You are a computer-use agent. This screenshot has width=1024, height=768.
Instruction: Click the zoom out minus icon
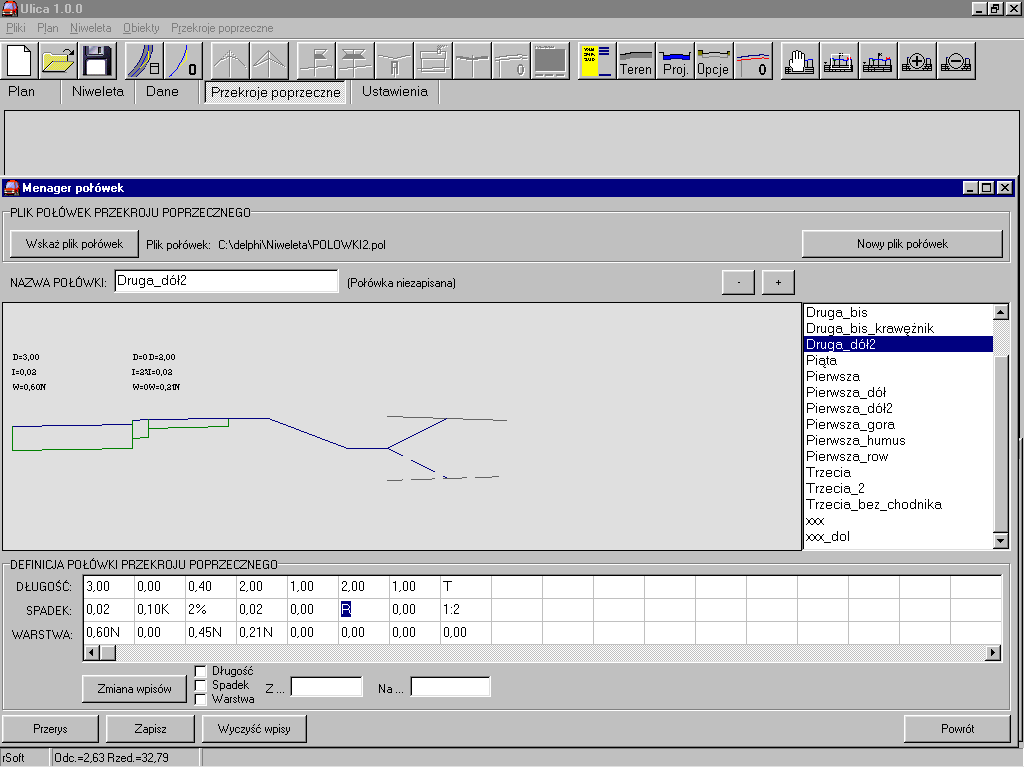[x=956, y=61]
